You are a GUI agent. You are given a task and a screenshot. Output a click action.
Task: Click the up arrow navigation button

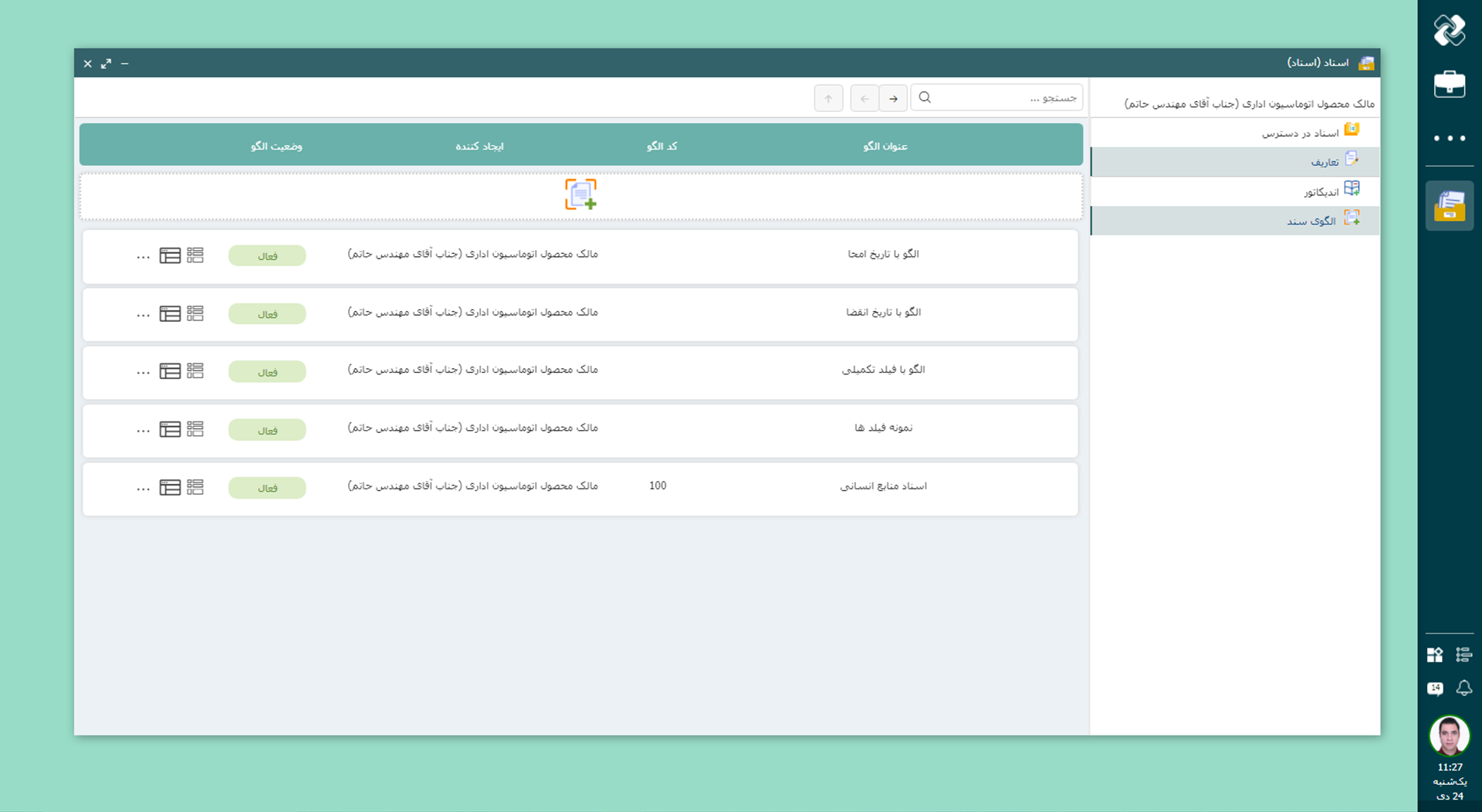pyautogui.click(x=828, y=98)
